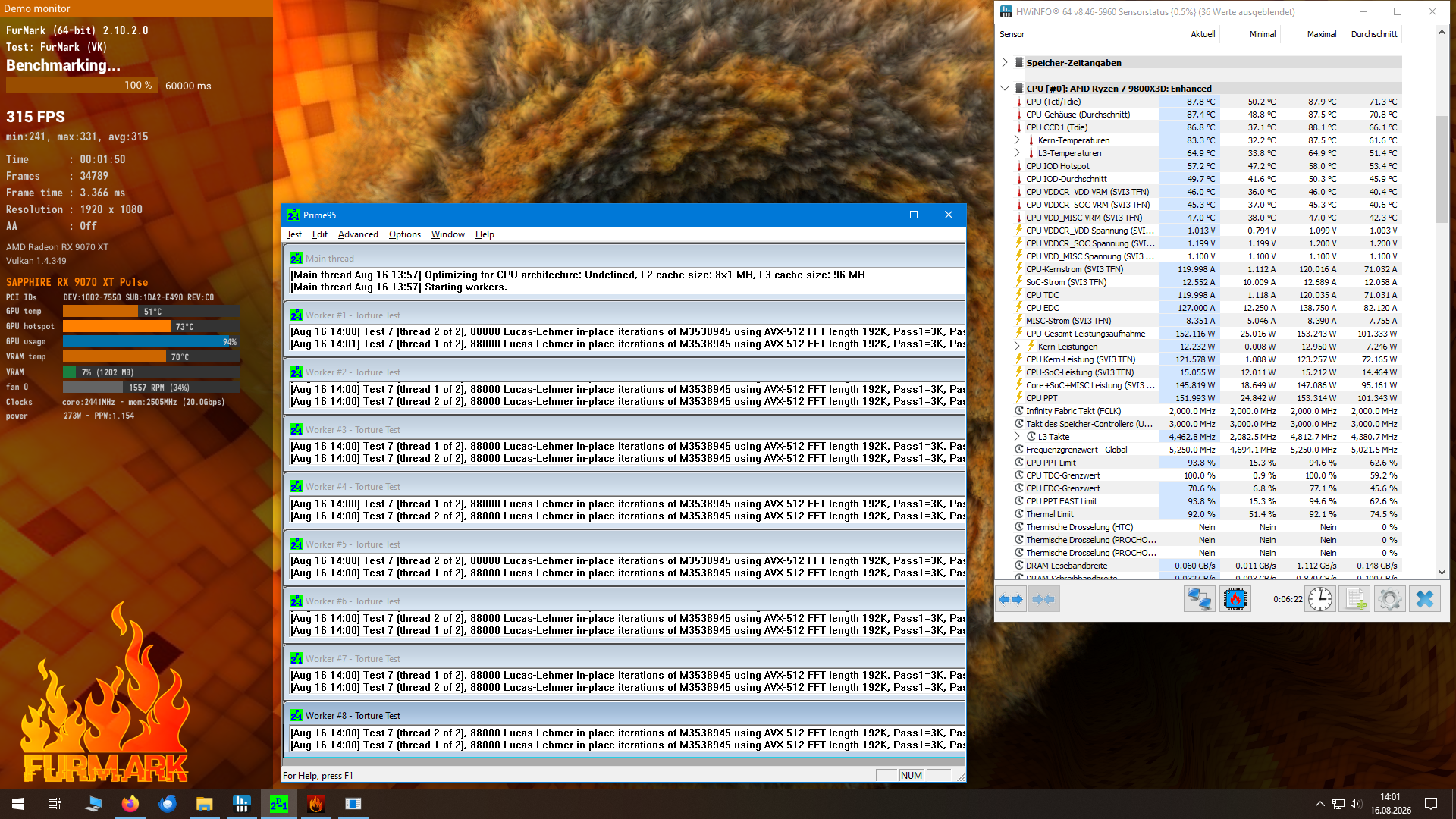Expand Speicher-Zeitangaben sensor group

click(x=1005, y=62)
